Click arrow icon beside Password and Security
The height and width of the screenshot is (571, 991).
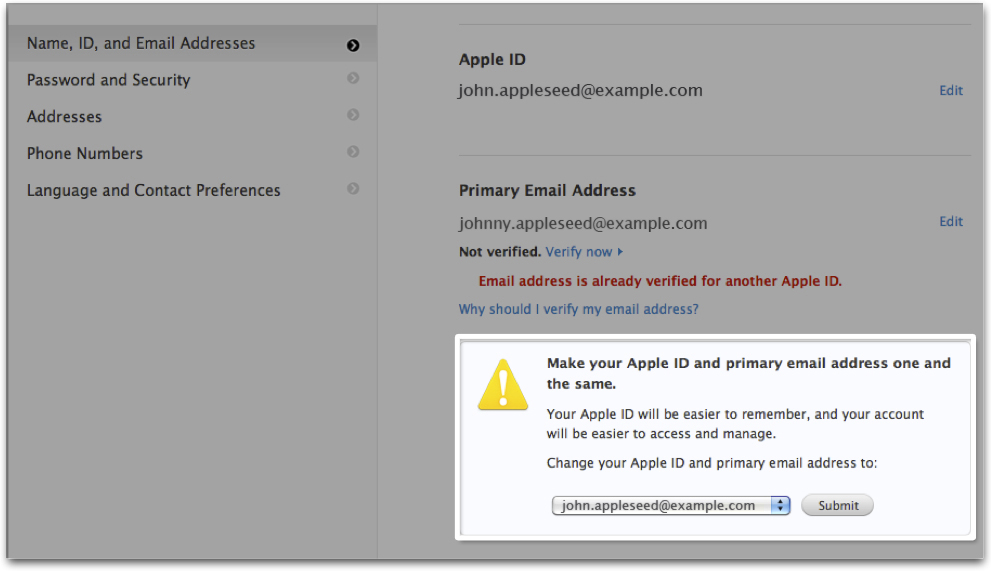tap(353, 78)
